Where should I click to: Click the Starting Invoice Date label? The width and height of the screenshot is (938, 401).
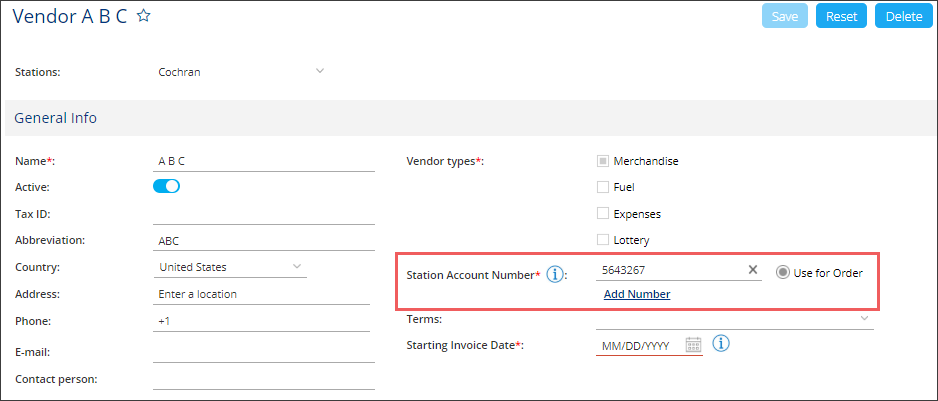(x=465, y=345)
